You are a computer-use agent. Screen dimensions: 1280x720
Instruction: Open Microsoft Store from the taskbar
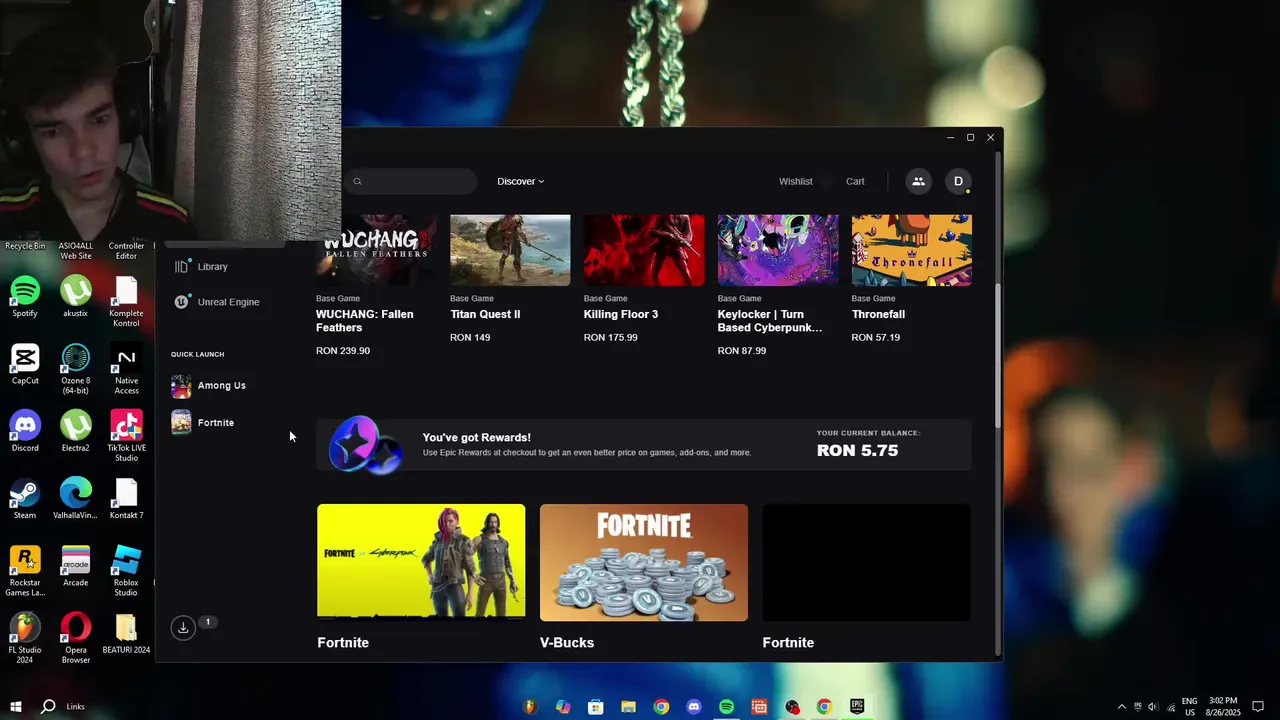(595, 706)
